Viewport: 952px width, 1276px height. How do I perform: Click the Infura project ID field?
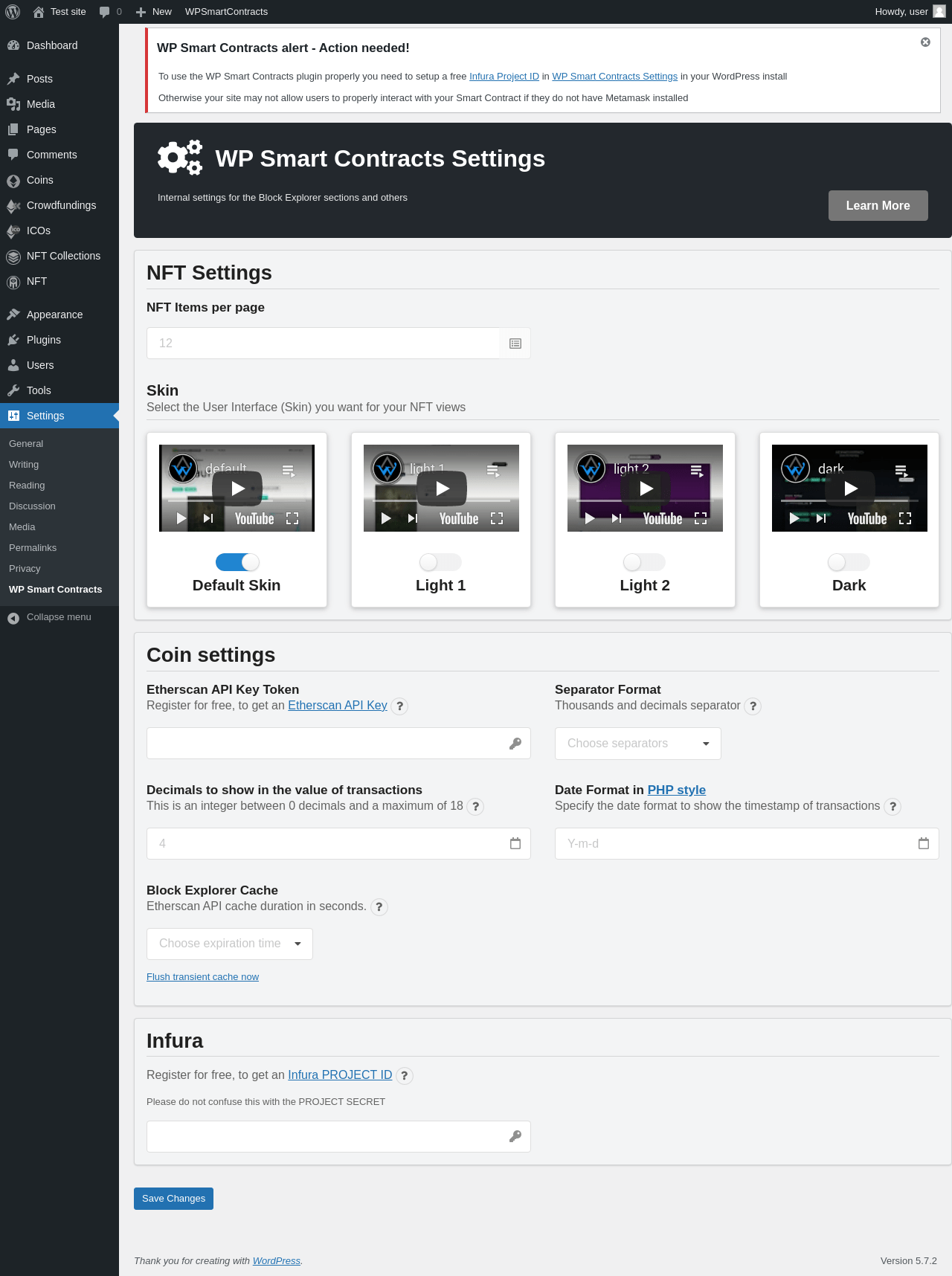click(338, 1137)
